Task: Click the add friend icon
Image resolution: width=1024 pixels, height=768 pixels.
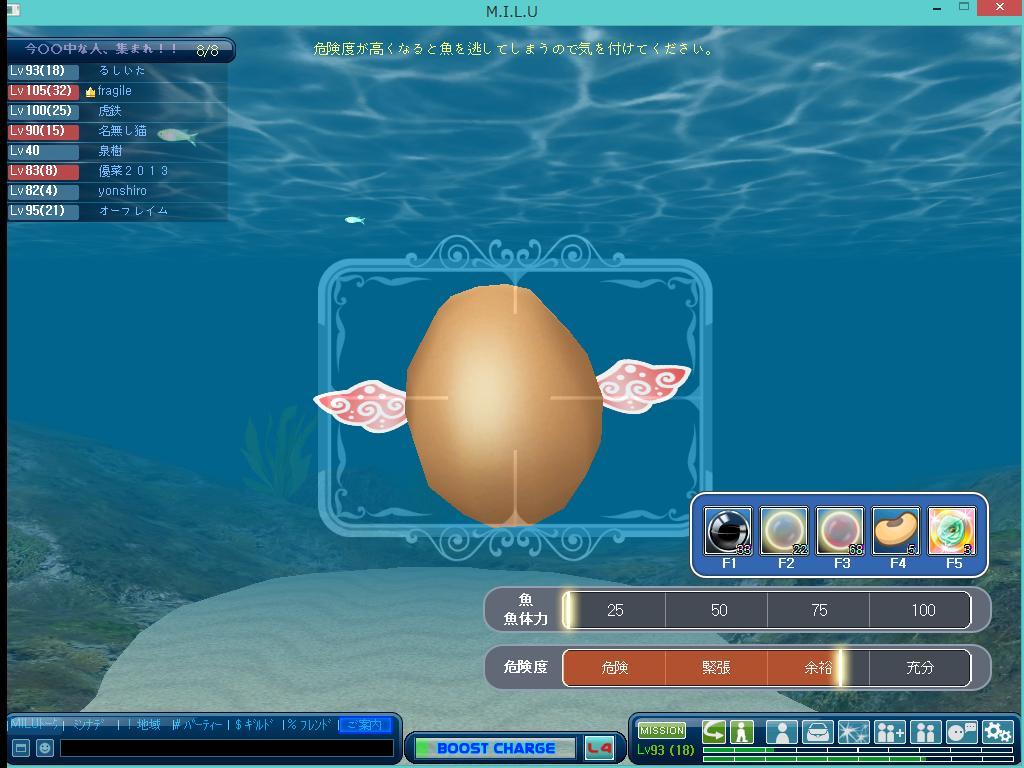Action: (x=889, y=733)
